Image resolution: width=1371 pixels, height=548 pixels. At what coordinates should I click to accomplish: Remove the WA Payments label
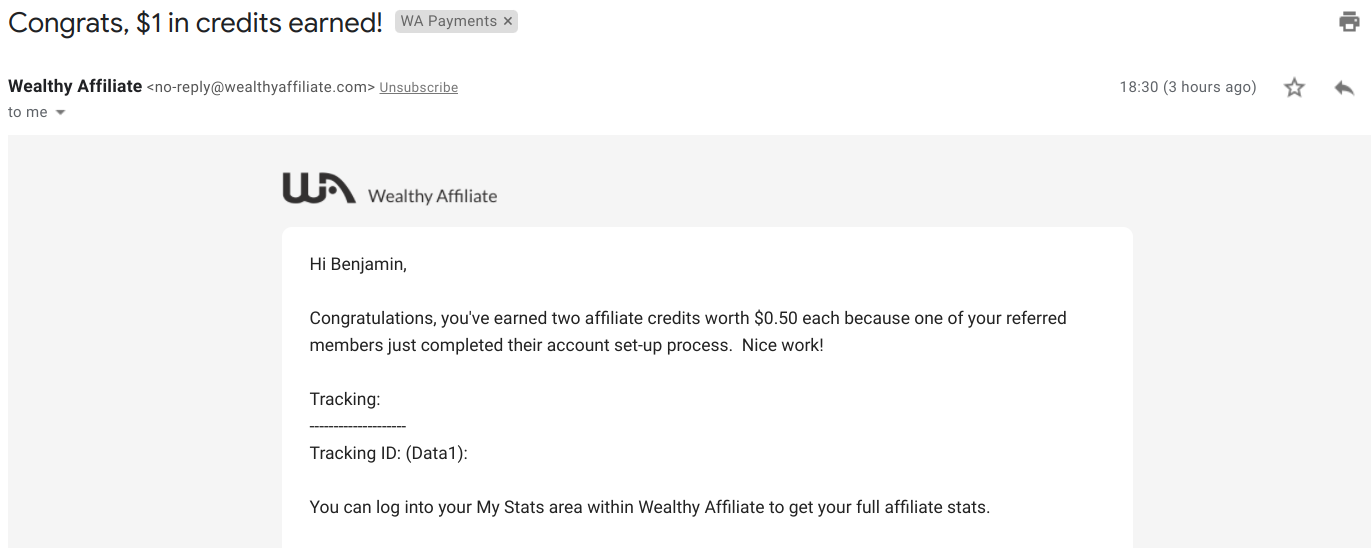(508, 21)
